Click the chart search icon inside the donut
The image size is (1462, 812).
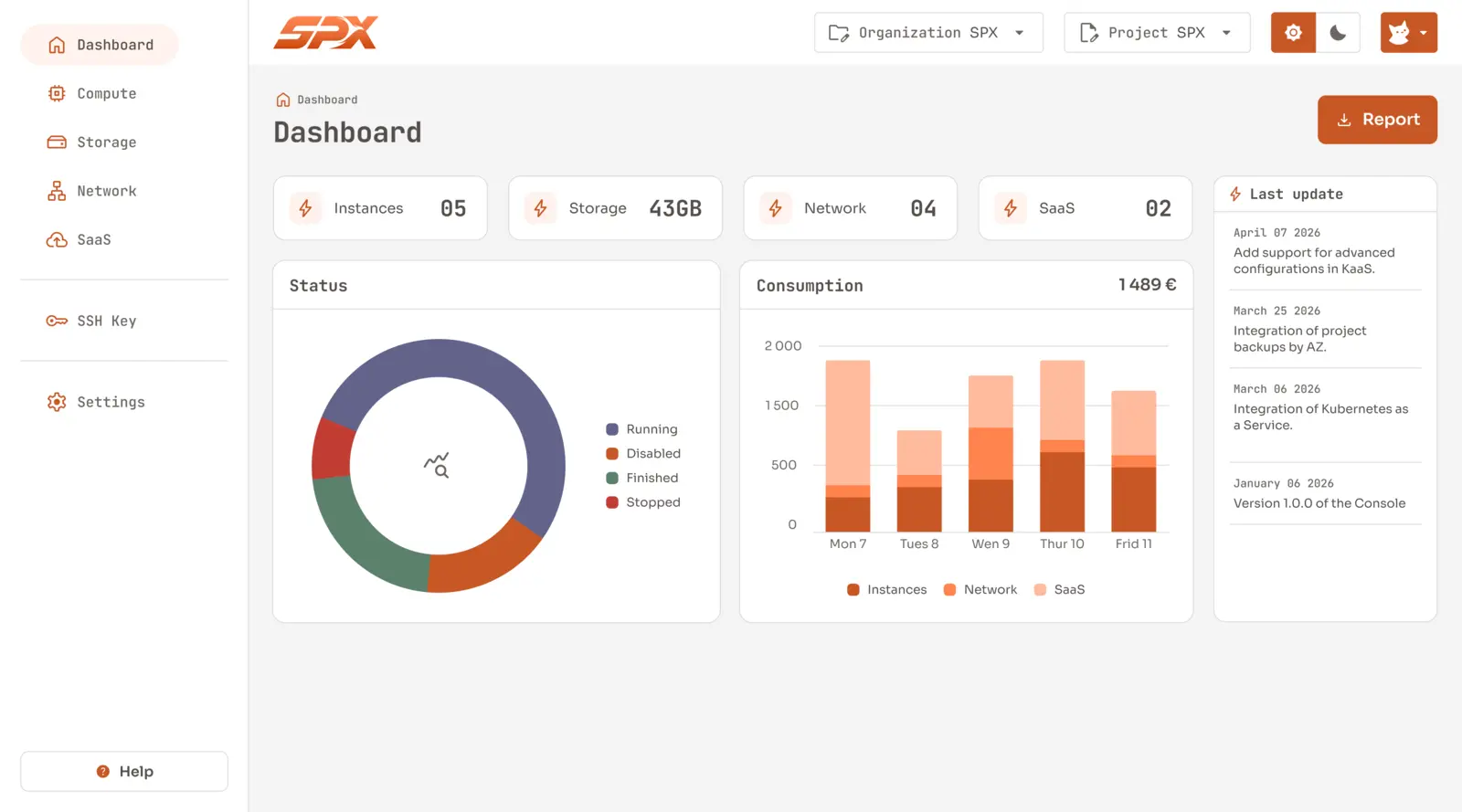click(x=437, y=465)
